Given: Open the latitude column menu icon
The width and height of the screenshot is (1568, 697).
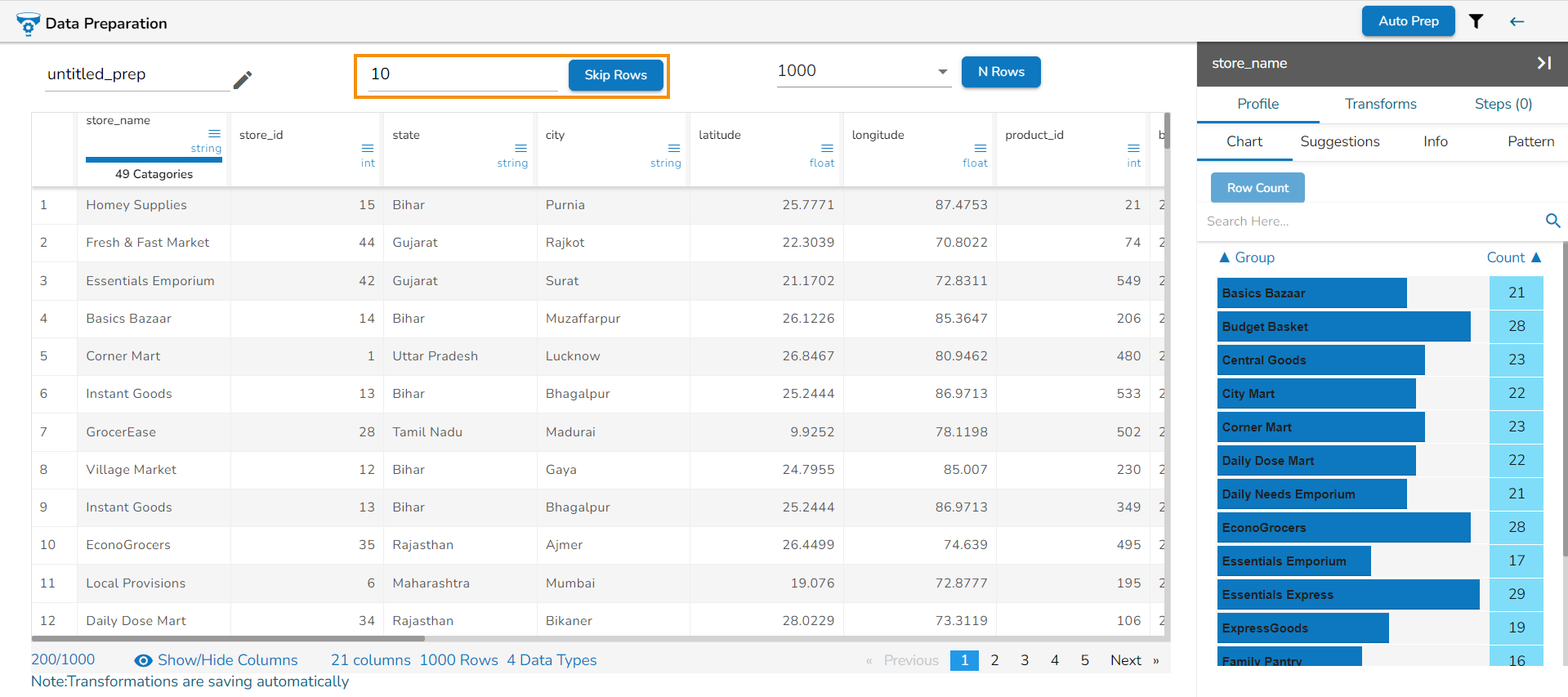Looking at the screenshot, I should 827,148.
